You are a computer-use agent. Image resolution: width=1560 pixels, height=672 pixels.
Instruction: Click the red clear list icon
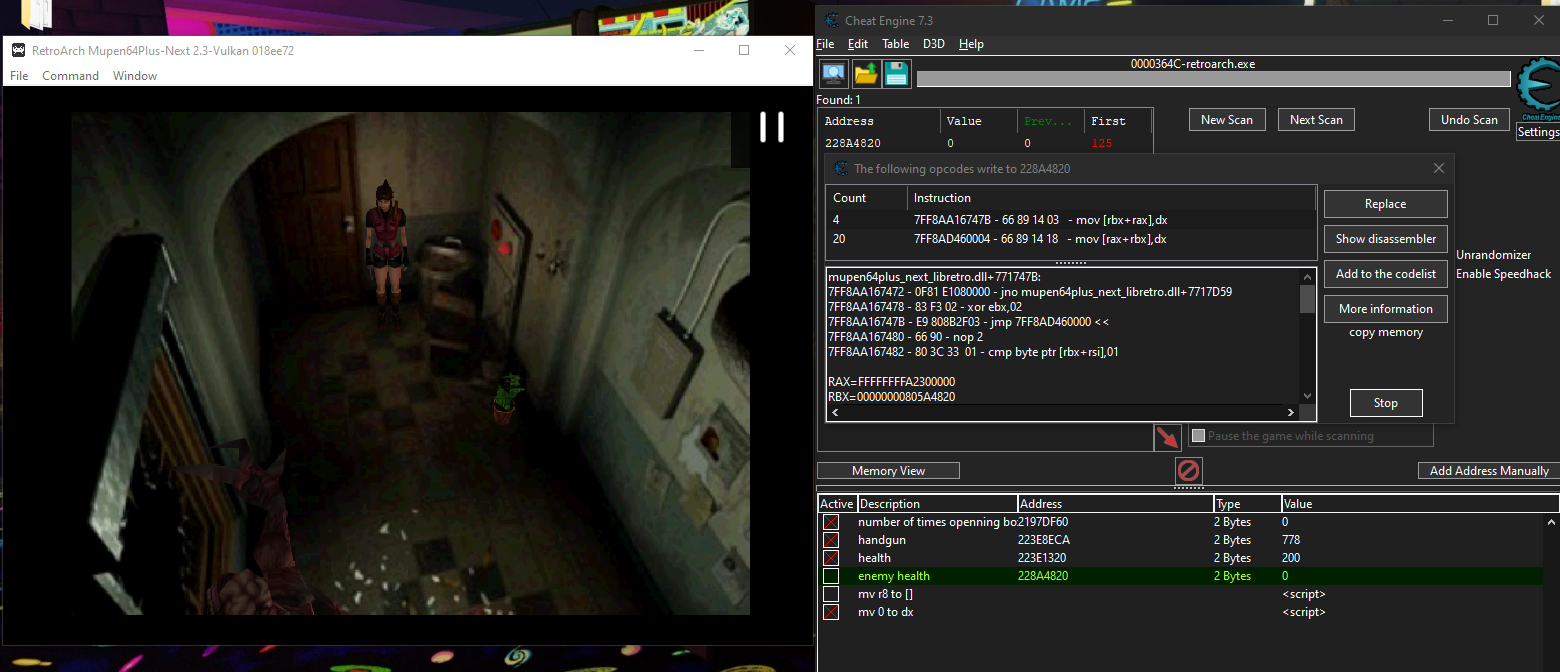tap(1188, 471)
